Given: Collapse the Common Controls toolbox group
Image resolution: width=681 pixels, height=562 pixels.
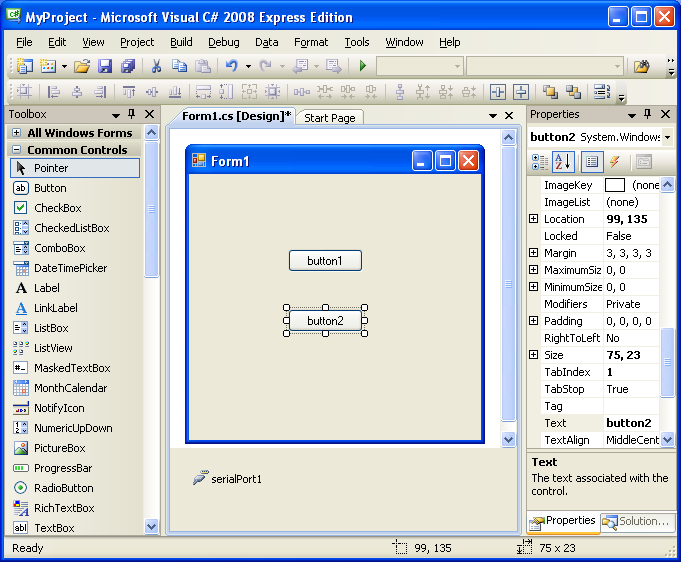Looking at the screenshot, I should (x=17, y=149).
